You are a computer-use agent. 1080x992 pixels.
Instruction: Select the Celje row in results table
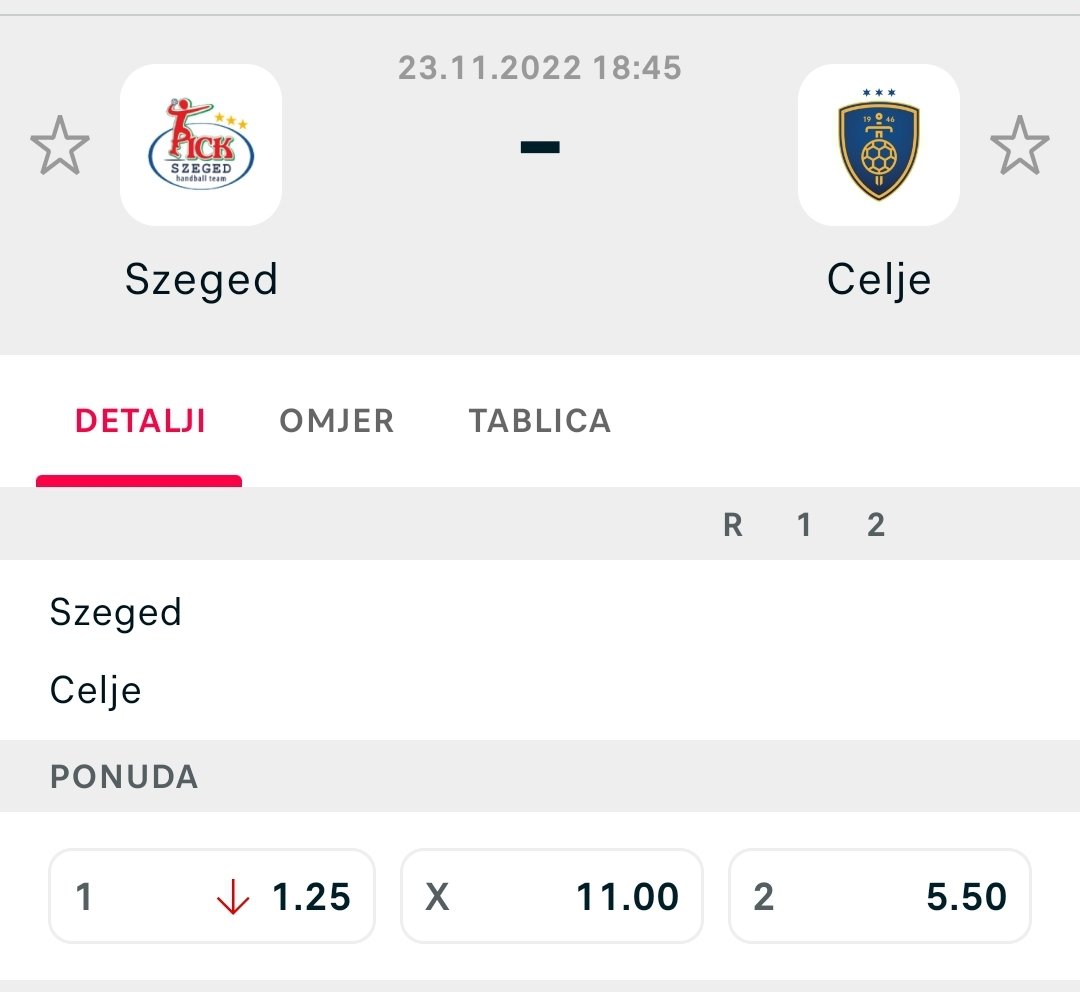pyautogui.click(x=540, y=690)
